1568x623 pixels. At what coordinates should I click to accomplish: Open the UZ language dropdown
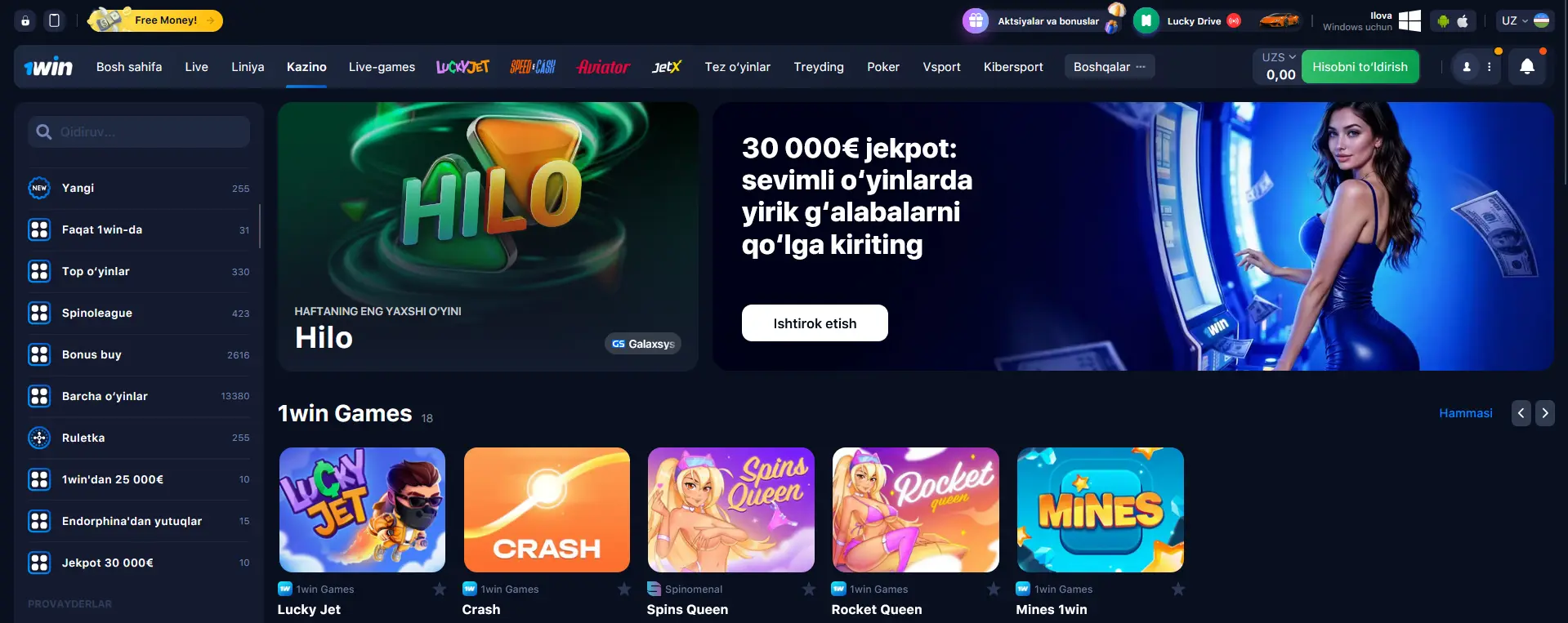1525,21
